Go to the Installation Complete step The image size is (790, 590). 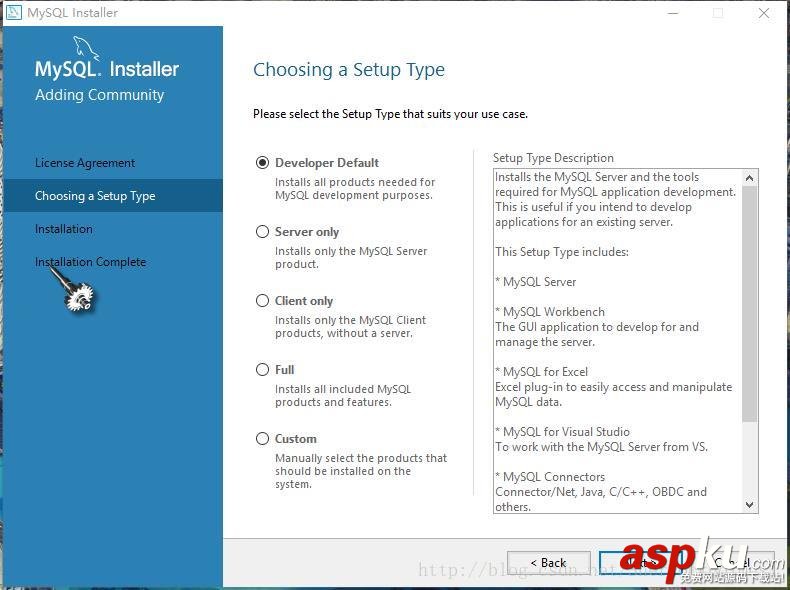click(90, 262)
